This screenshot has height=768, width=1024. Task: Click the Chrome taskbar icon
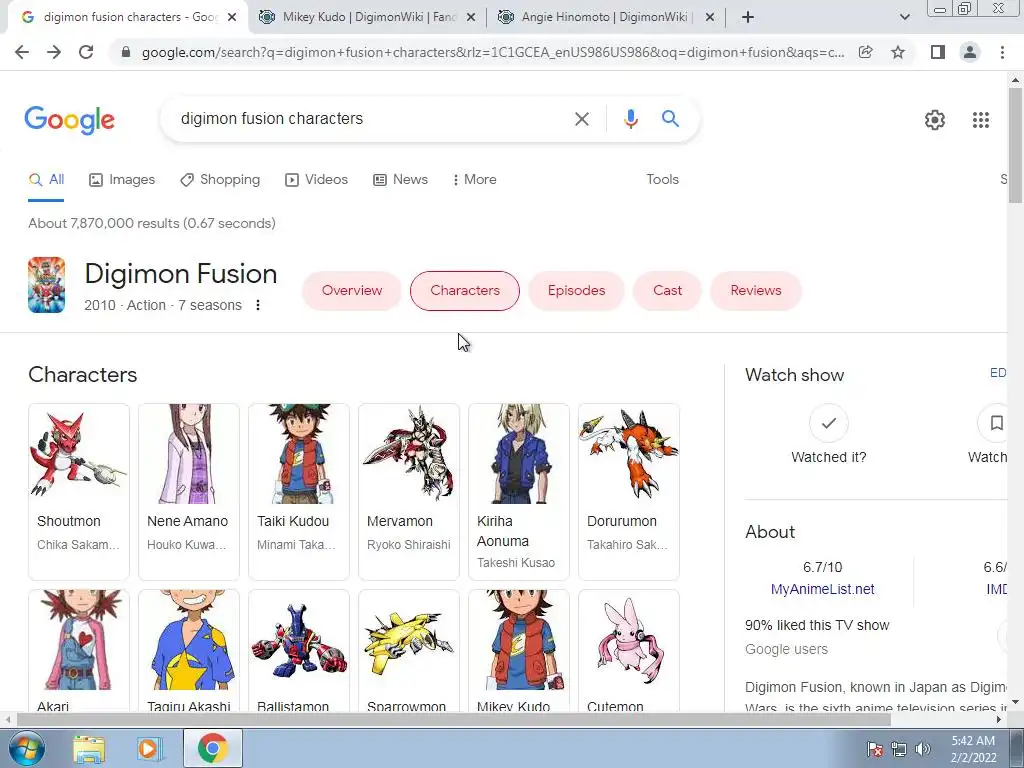click(x=212, y=748)
